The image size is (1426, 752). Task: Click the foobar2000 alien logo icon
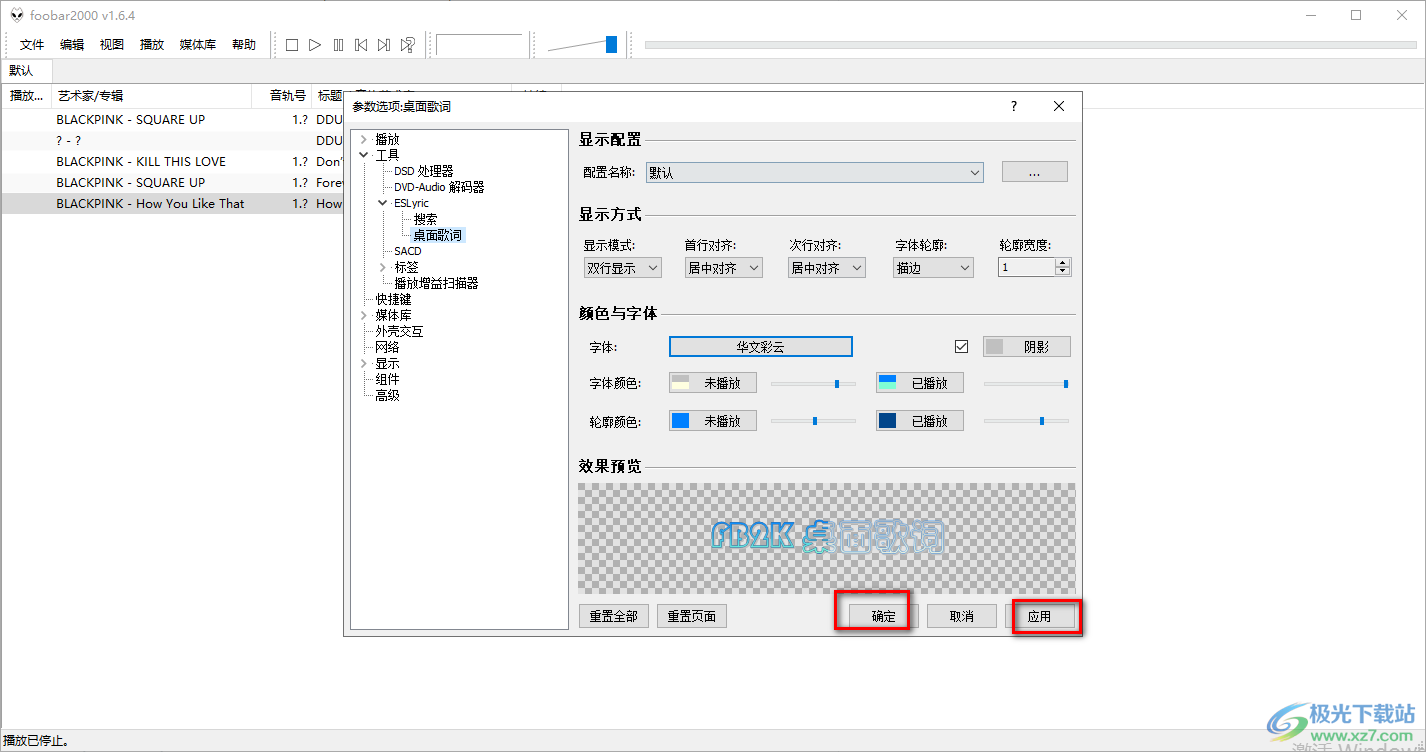pos(16,15)
